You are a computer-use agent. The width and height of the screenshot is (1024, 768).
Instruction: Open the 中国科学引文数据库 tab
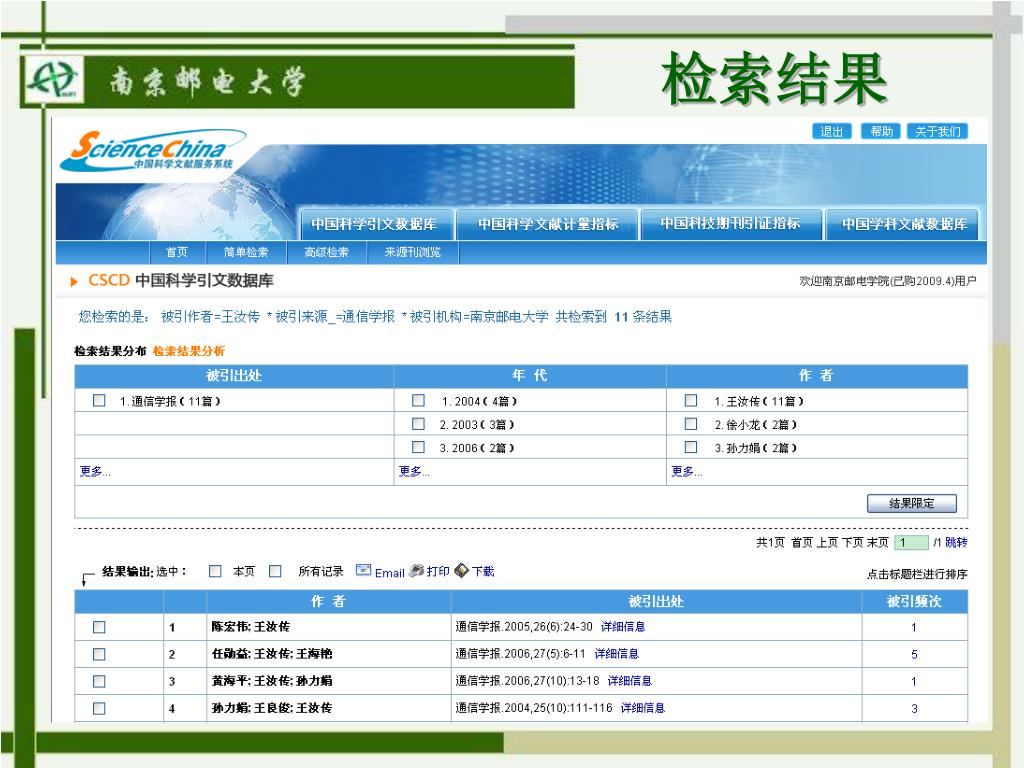coord(373,224)
